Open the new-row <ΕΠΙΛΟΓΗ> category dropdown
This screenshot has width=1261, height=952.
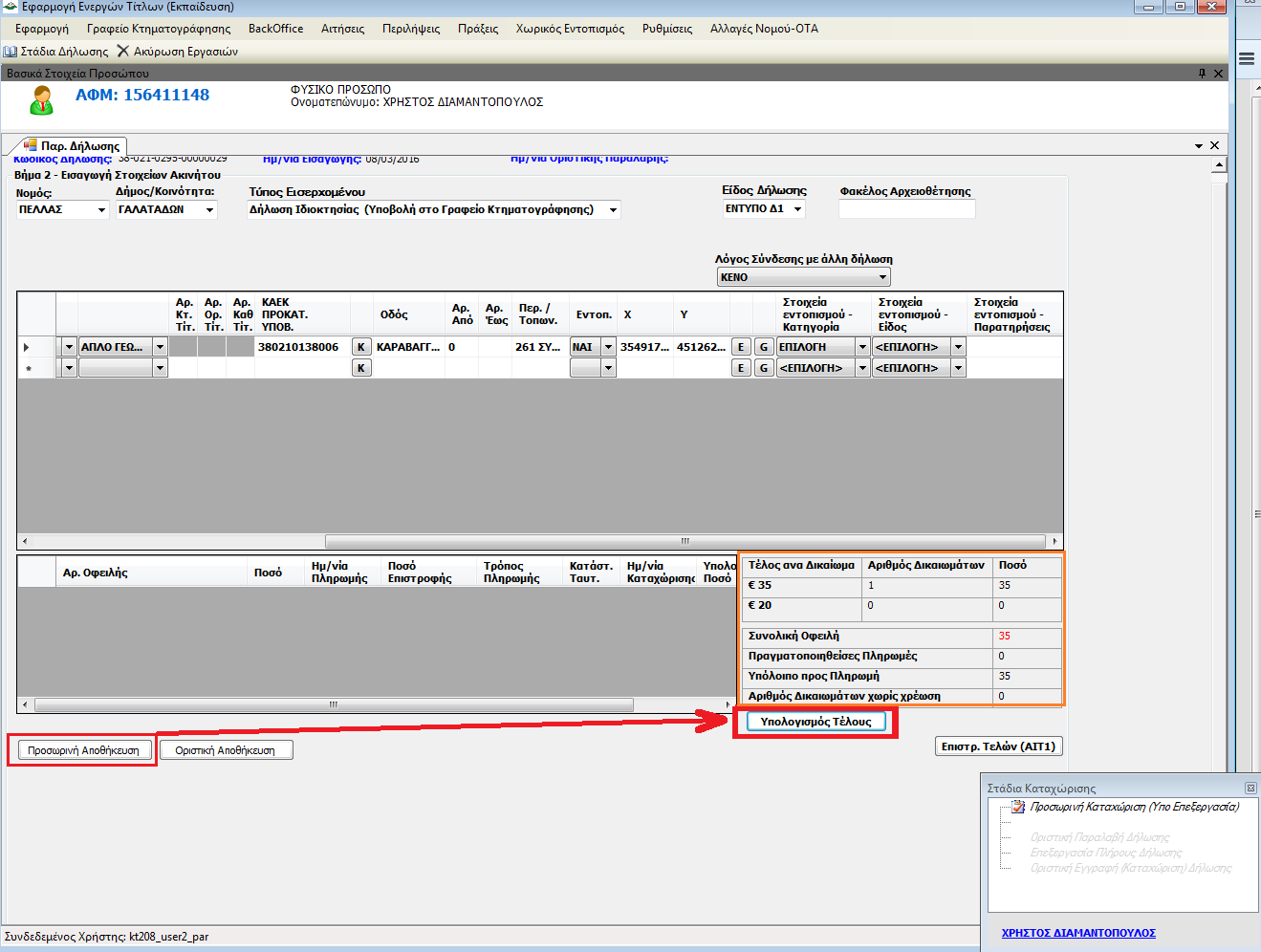click(862, 368)
